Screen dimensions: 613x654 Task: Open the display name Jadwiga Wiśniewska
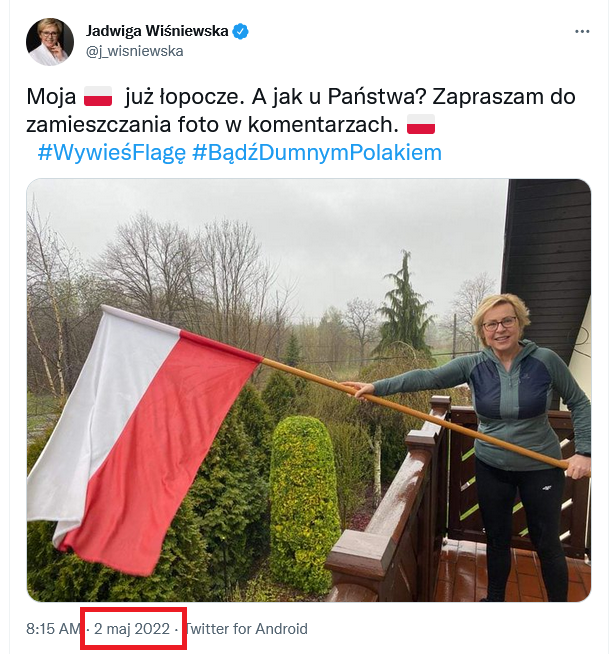pos(157,31)
